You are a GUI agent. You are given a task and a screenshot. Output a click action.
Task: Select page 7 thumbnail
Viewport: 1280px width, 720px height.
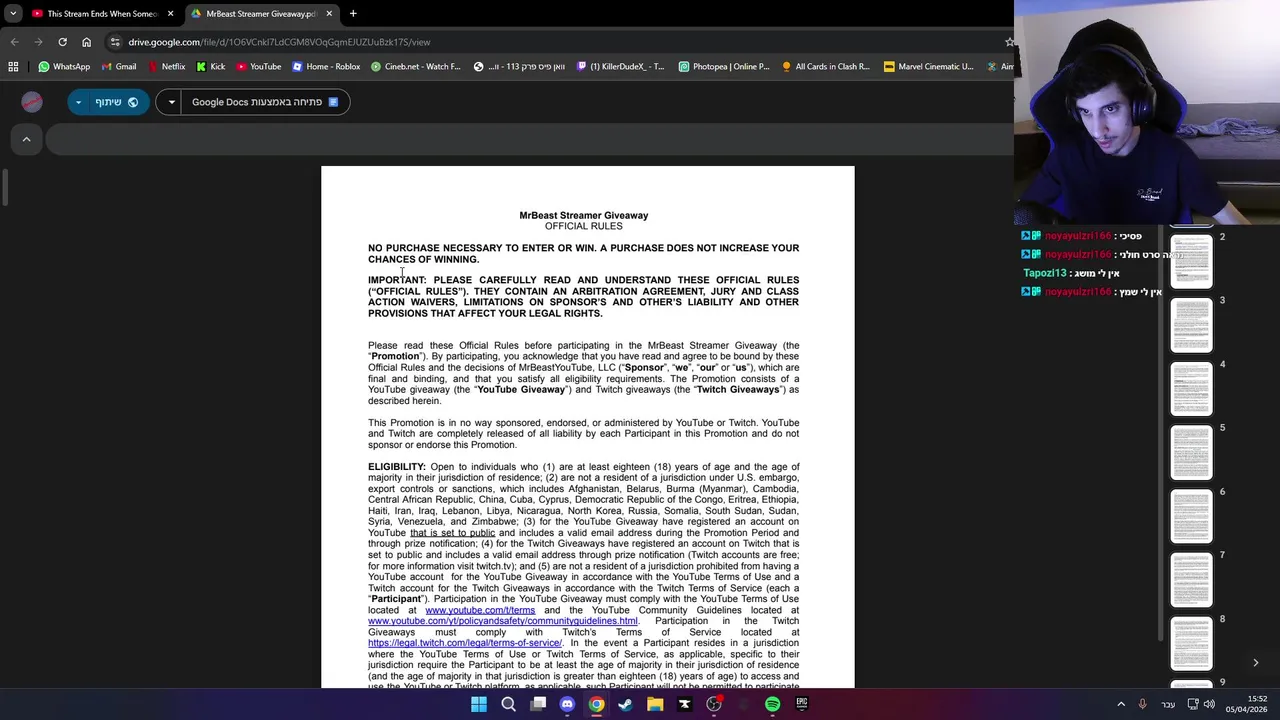(1191, 580)
